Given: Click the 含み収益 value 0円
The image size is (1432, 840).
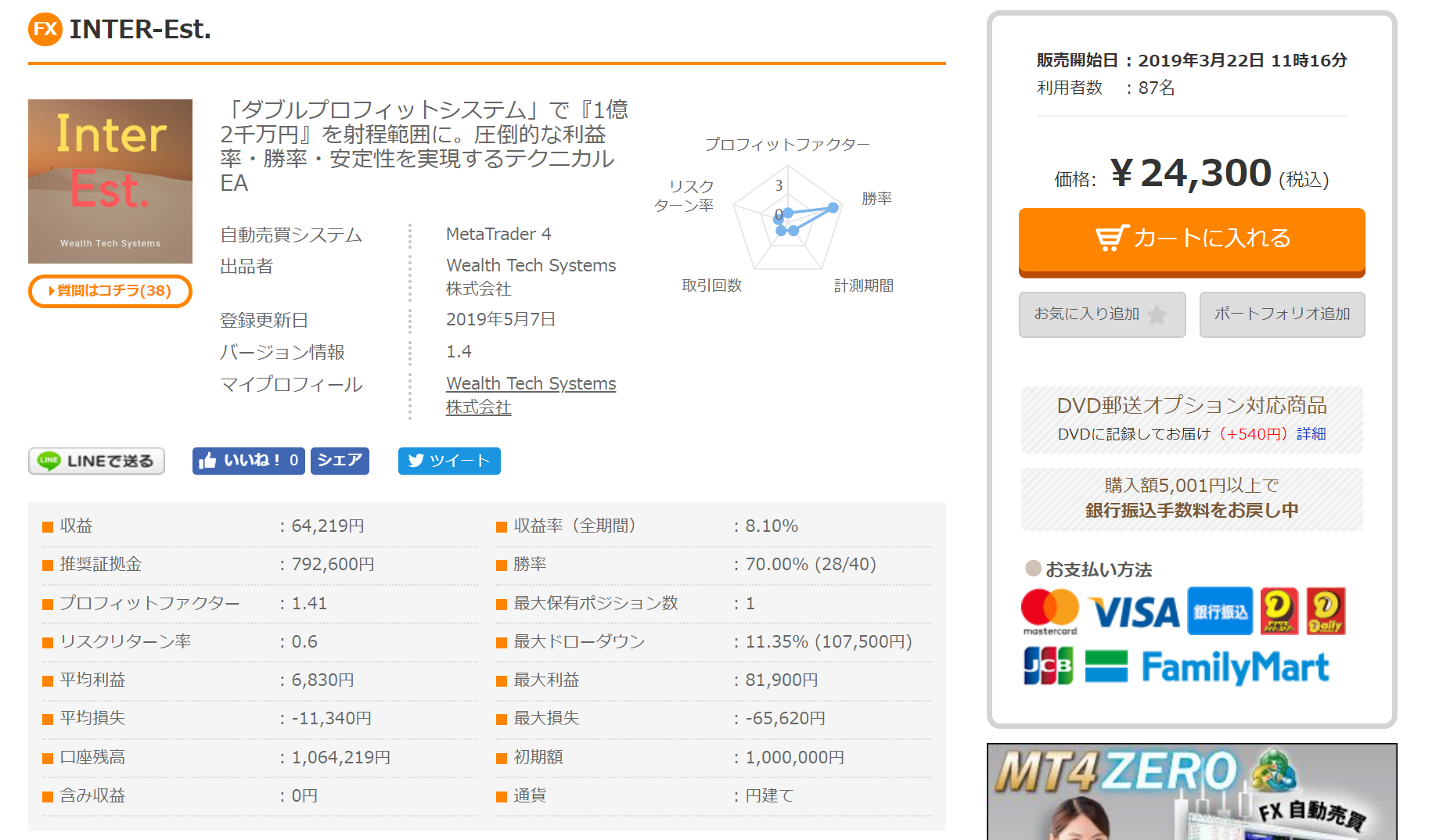Looking at the screenshot, I should (304, 795).
